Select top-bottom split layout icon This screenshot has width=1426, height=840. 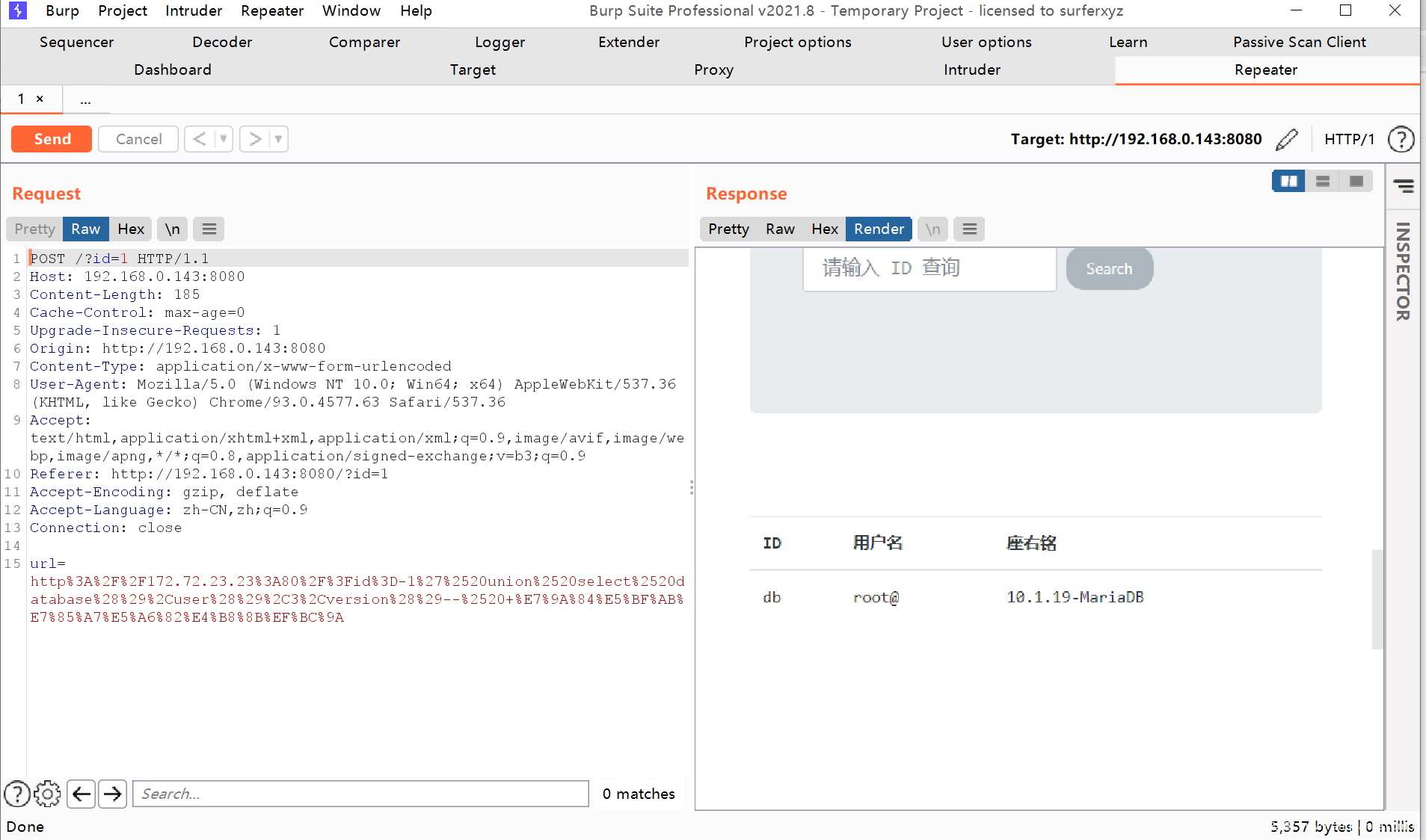point(1322,181)
